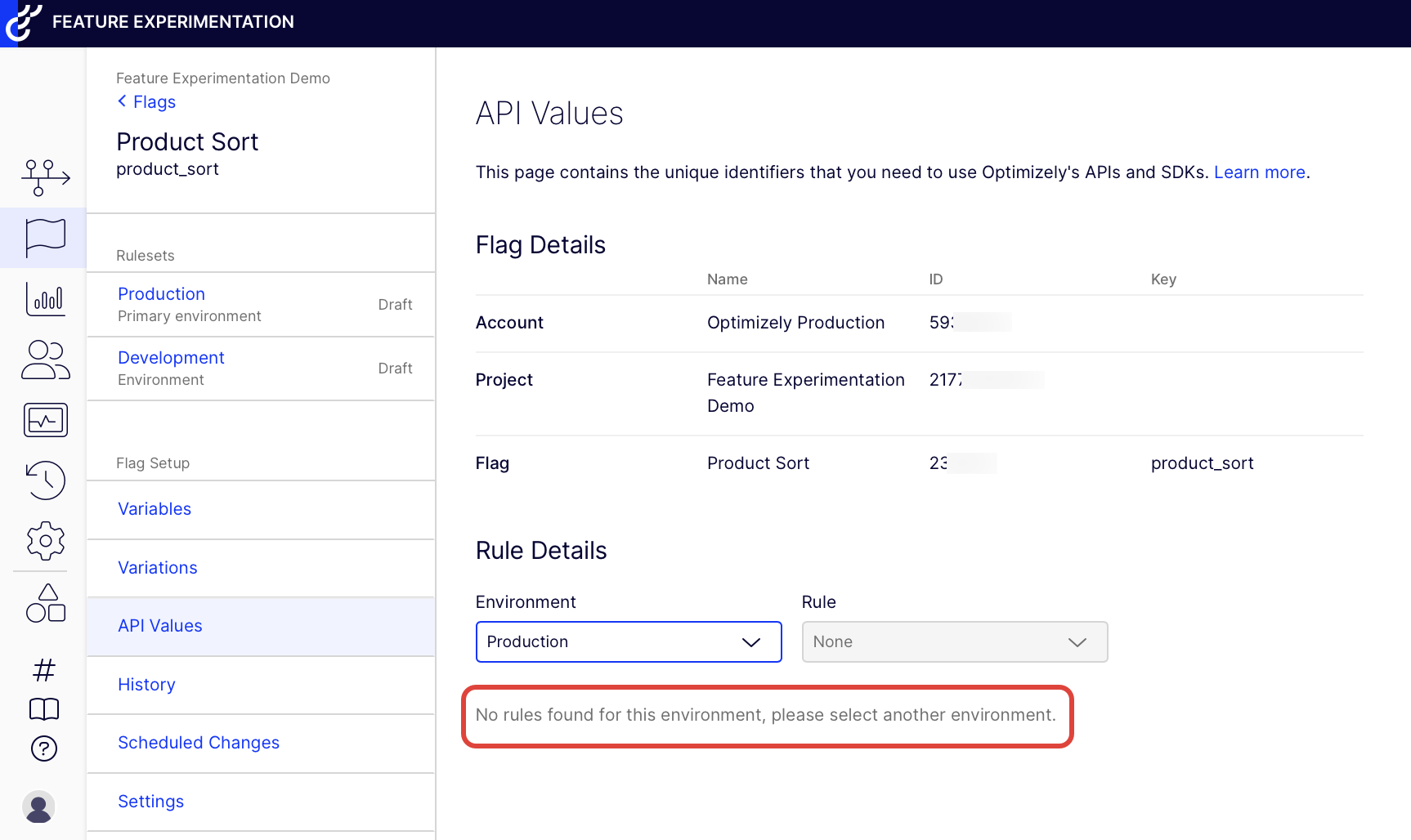
Task: Open the Flags section flag icon
Action: [45, 238]
